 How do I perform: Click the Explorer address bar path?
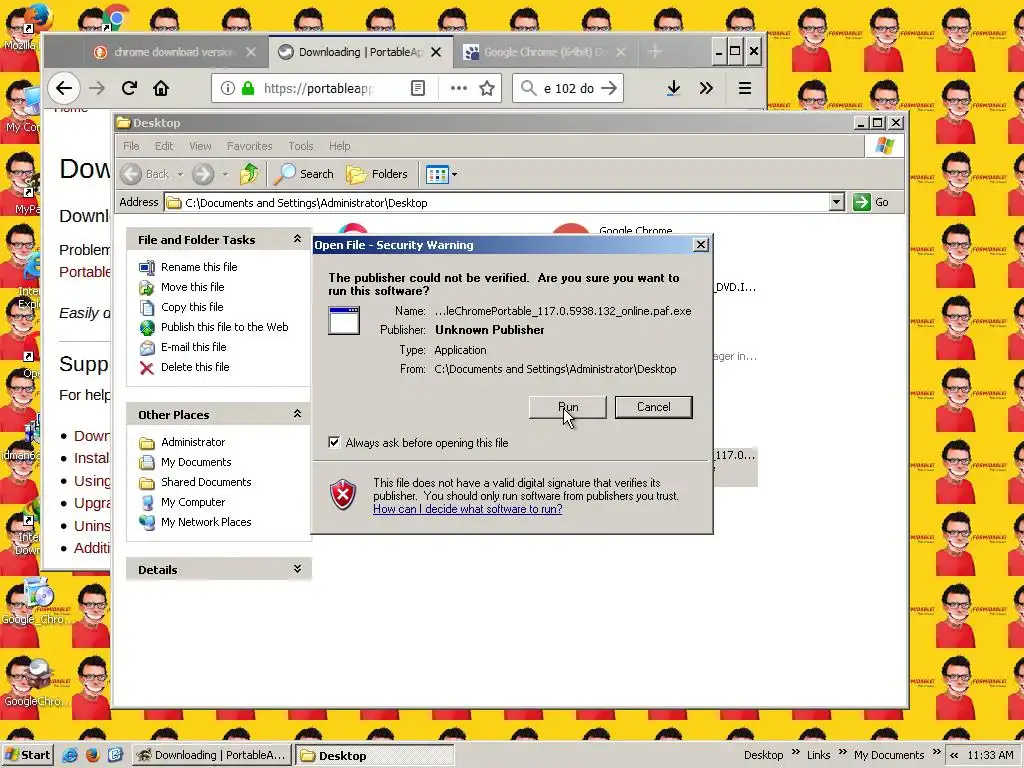[x=306, y=203]
